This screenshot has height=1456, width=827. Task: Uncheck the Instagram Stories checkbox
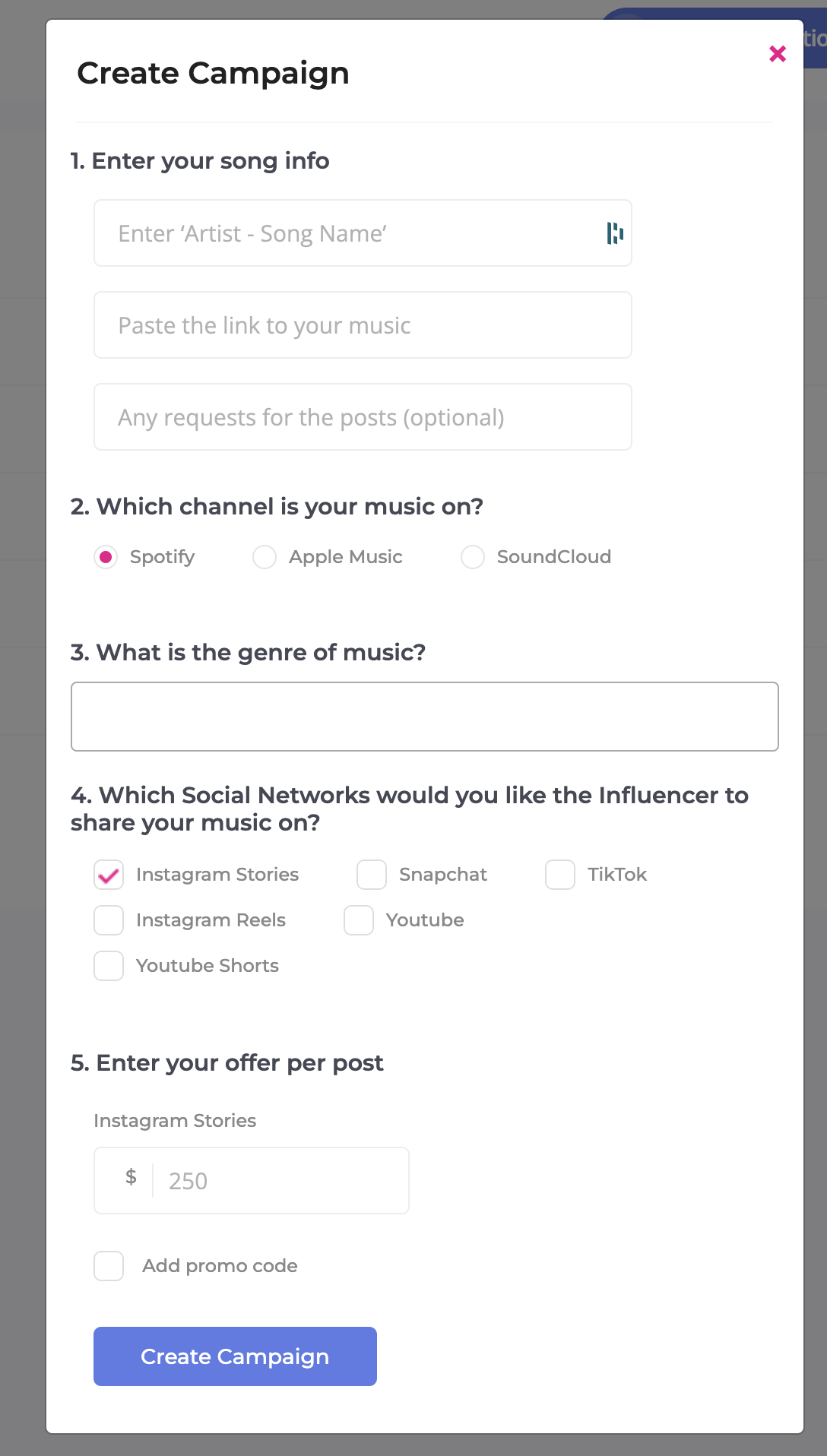(x=109, y=875)
